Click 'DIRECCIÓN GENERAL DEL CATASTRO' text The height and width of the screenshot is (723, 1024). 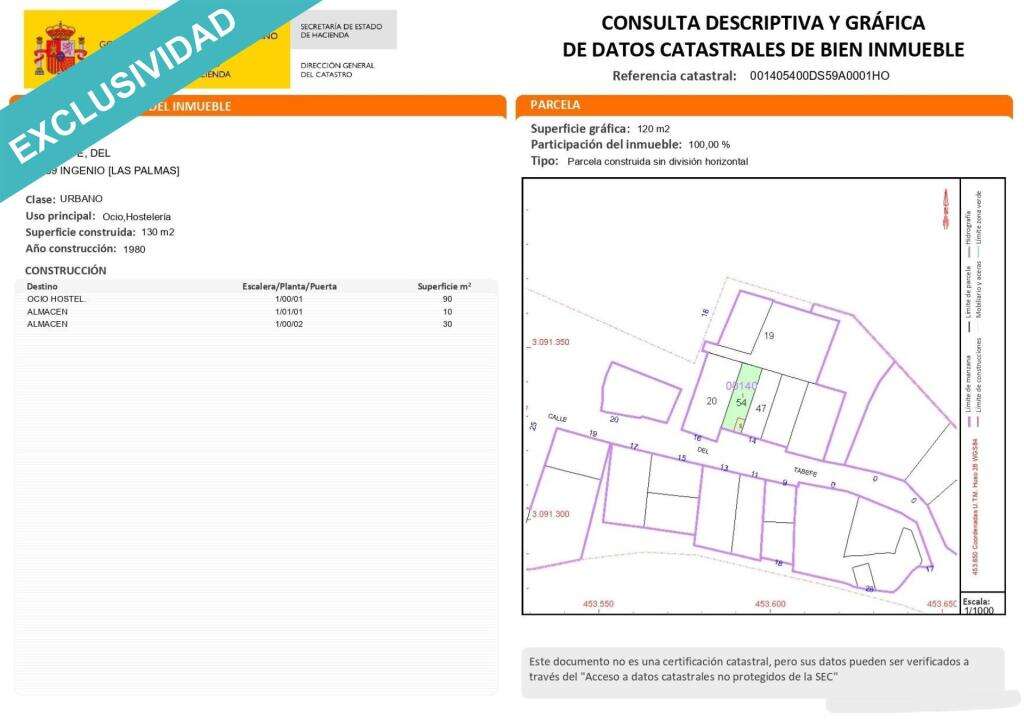pos(337,70)
